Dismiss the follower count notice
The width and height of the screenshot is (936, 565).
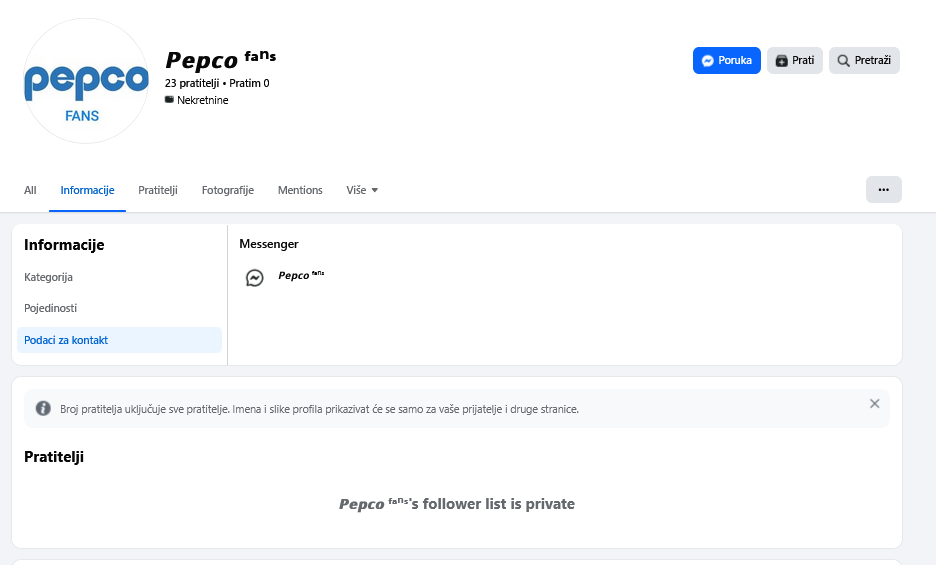pos(875,404)
